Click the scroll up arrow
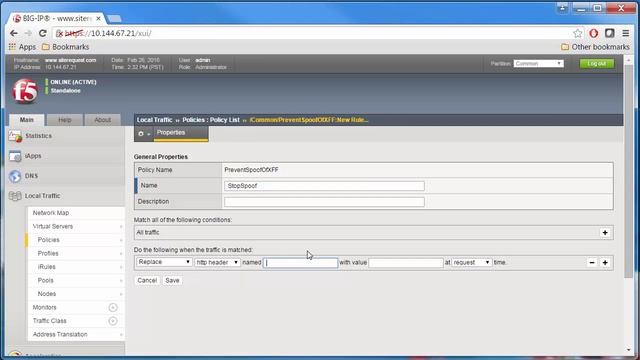This screenshot has width=640, height=360. (x=629, y=60)
